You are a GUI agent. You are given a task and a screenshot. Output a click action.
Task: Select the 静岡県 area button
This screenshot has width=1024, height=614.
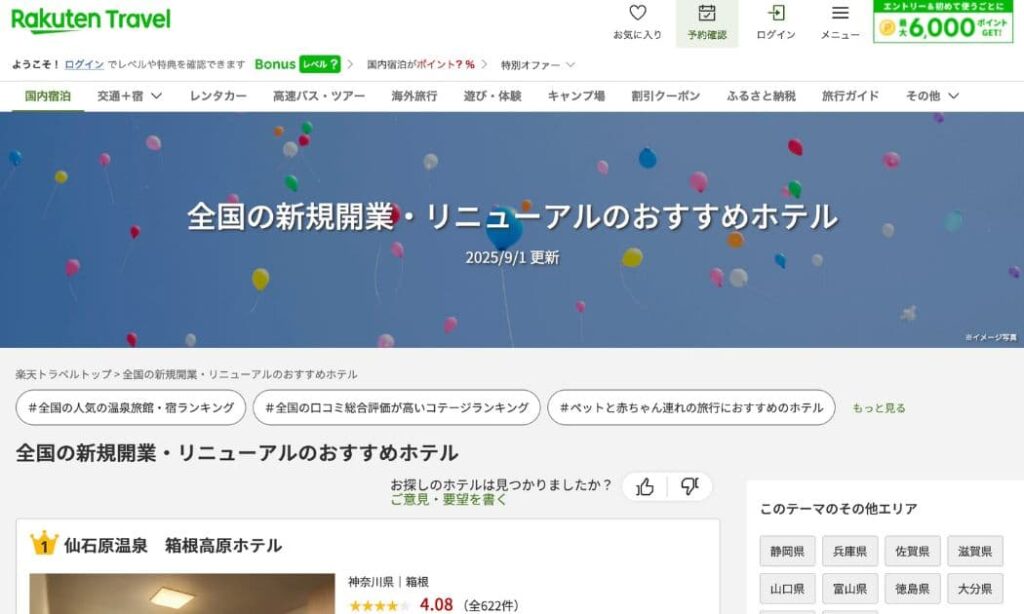pos(787,551)
